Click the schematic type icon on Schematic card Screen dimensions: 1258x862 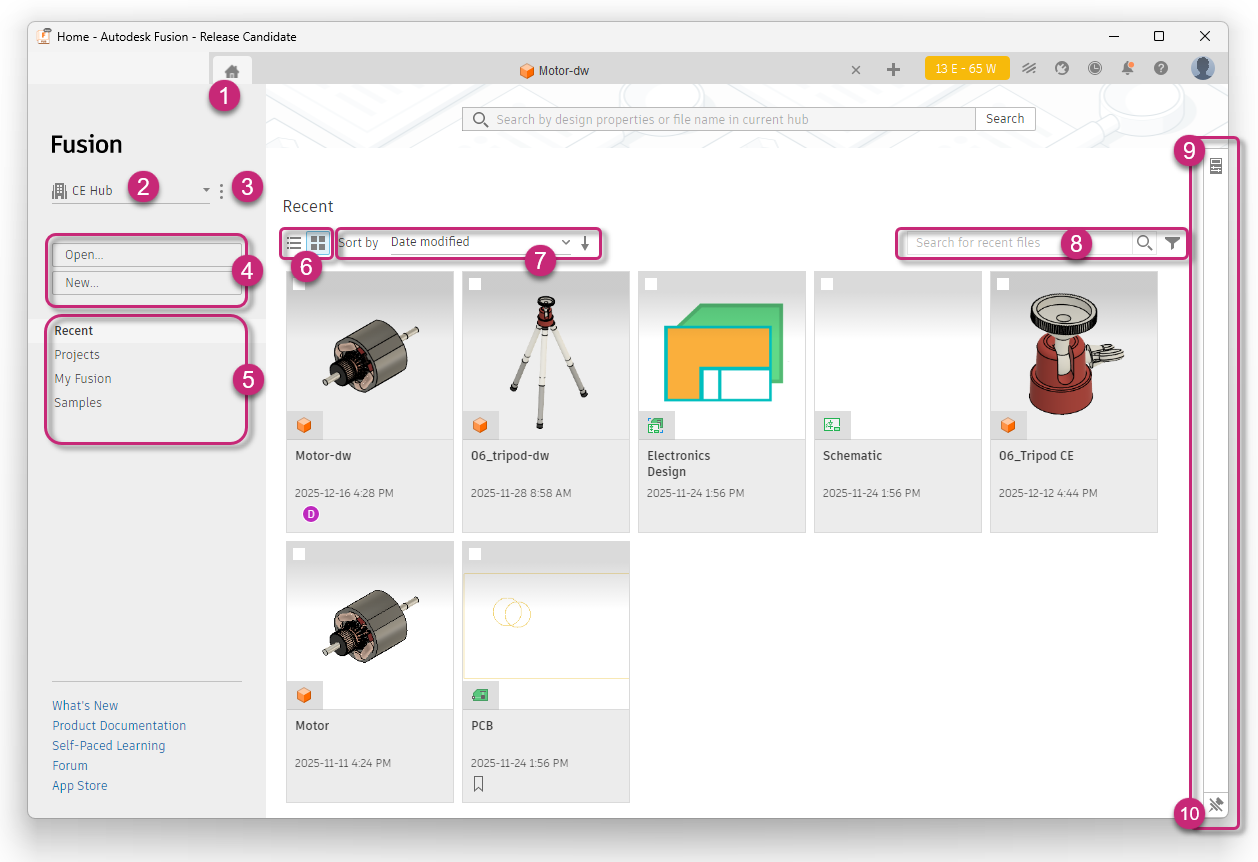point(832,425)
